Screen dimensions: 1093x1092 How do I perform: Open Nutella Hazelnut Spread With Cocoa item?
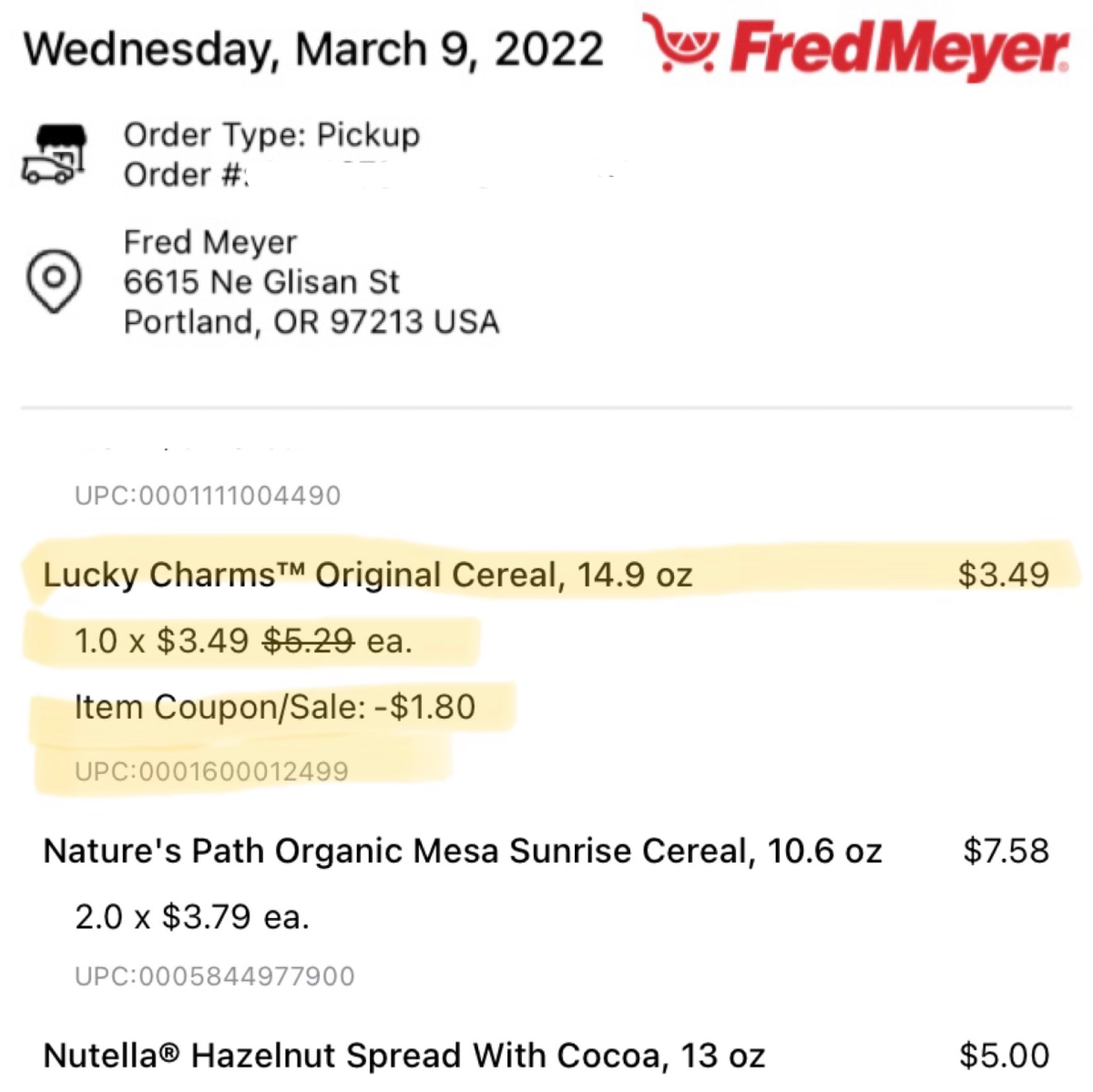pyautogui.click(x=404, y=1056)
